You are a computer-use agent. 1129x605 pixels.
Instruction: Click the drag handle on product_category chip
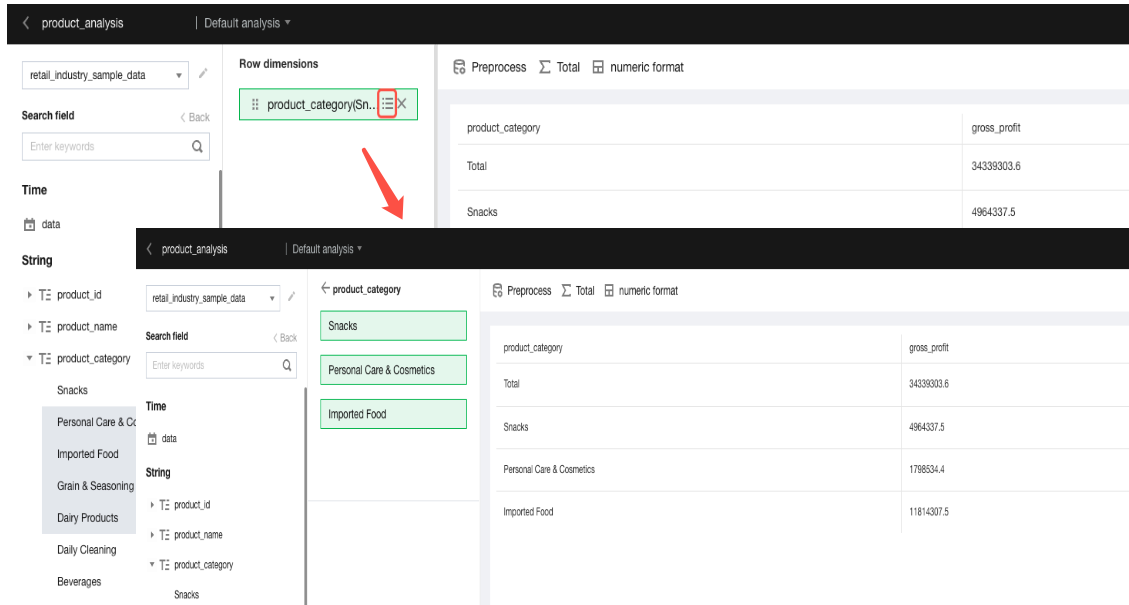pyautogui.click(x=255, y=105)
